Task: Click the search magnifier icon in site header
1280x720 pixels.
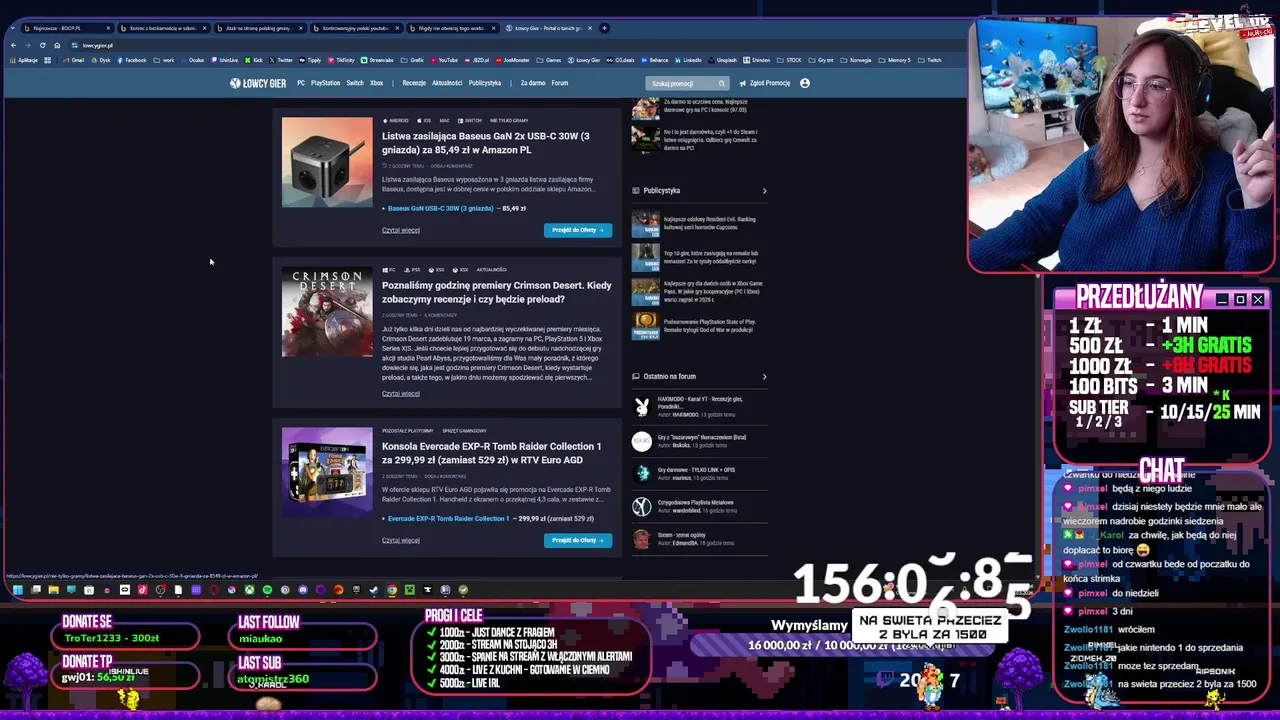Action: coord(721,84)
